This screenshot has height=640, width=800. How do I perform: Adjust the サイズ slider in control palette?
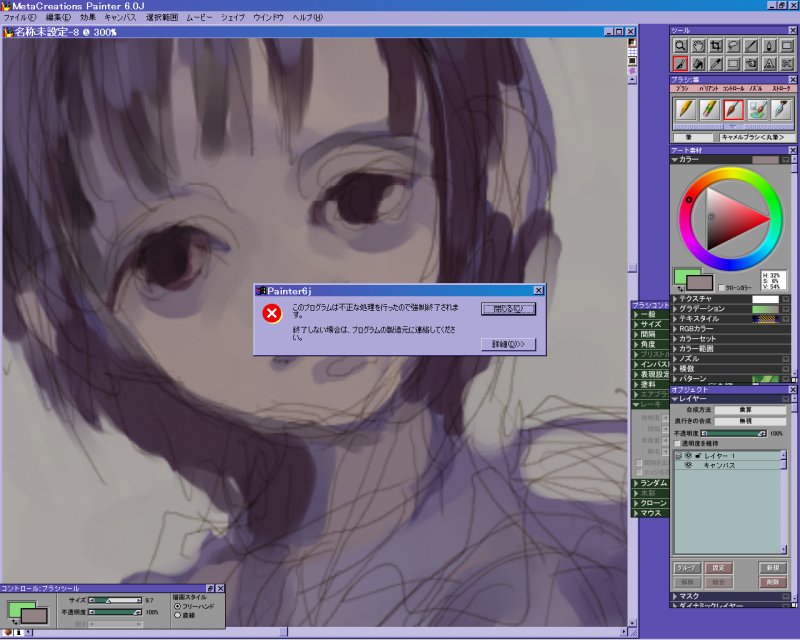pos(115,601)
